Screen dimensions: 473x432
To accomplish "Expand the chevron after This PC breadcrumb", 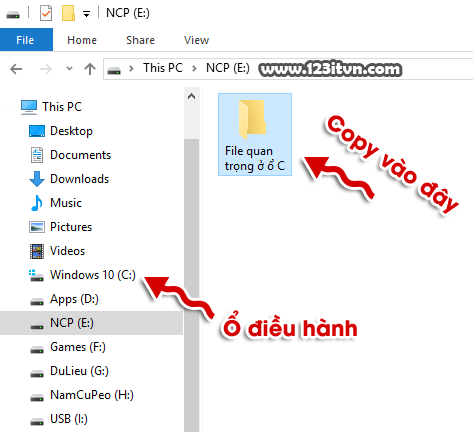I will click(x=194, y=69).
